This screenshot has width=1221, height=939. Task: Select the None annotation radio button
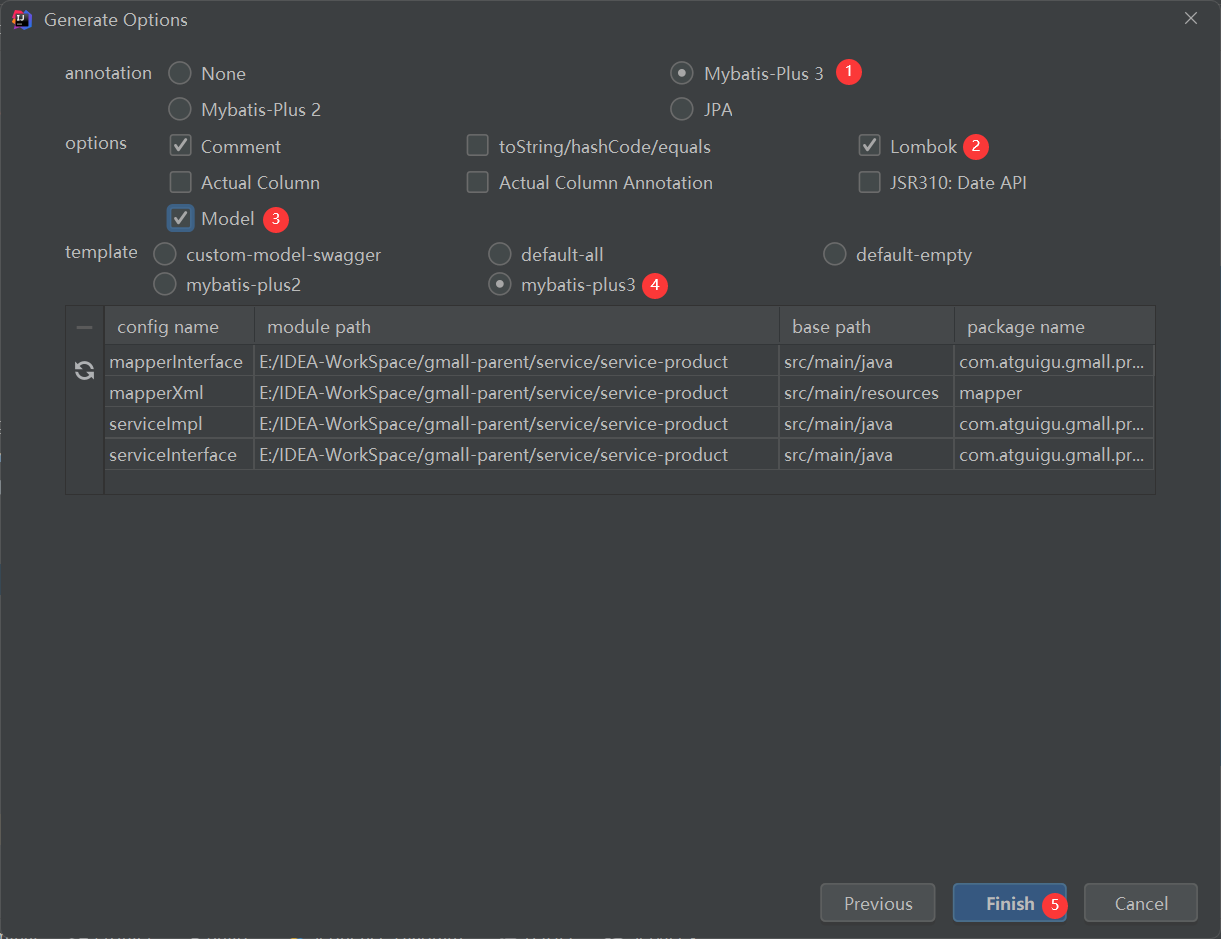pyautogui.click(x=180, y=73)
